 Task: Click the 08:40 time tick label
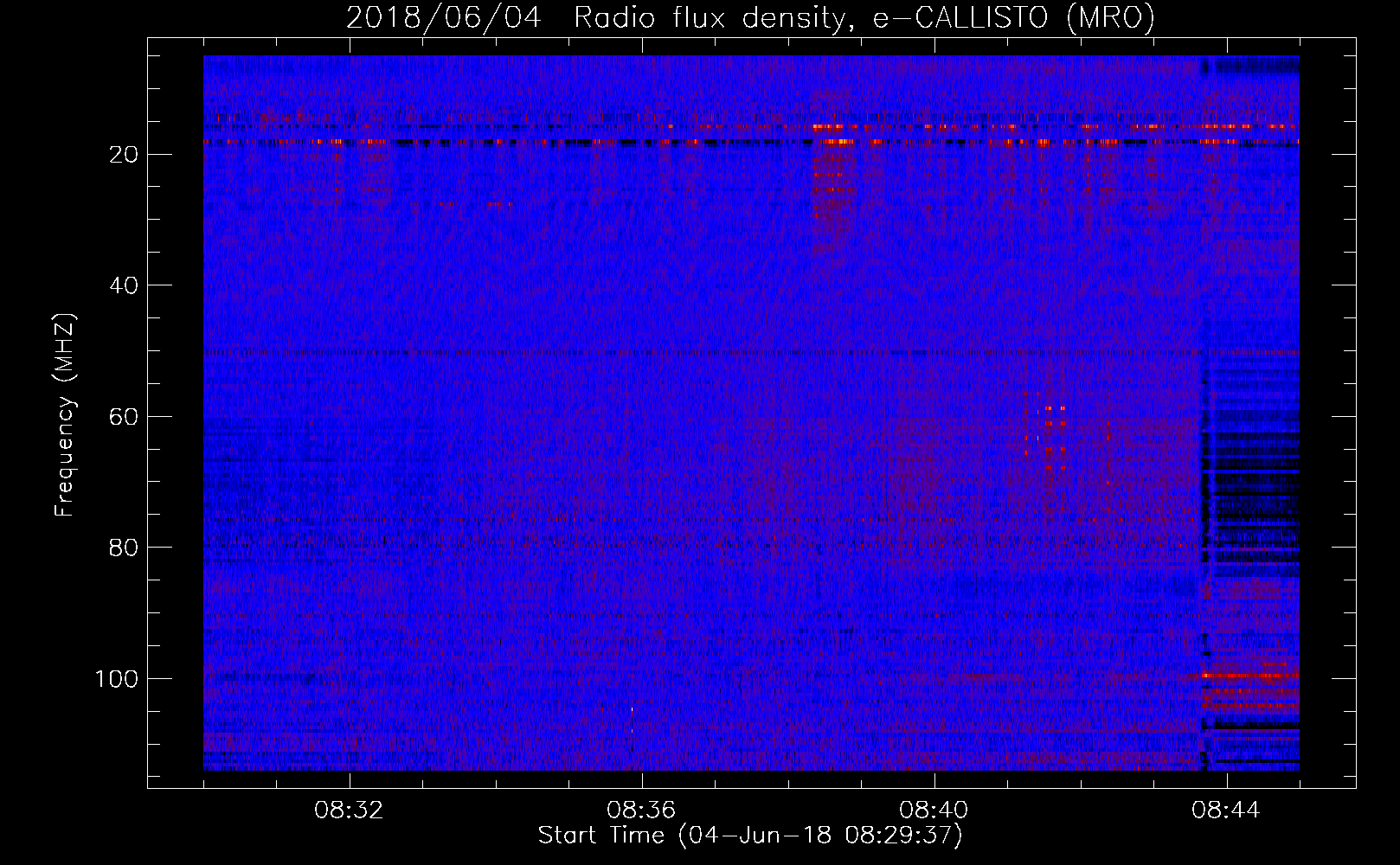934,811
